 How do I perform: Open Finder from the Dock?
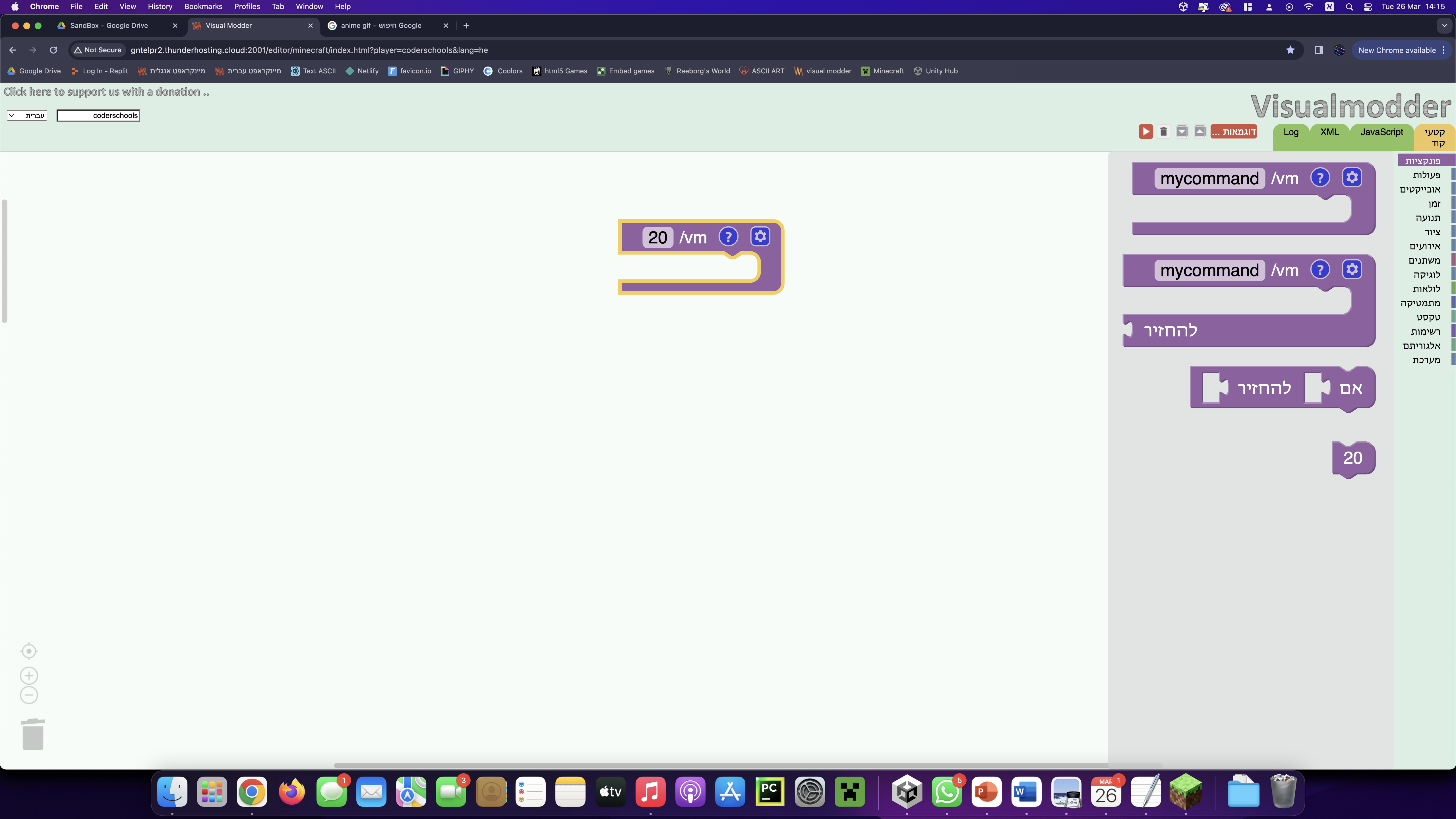tap(172, 792)
